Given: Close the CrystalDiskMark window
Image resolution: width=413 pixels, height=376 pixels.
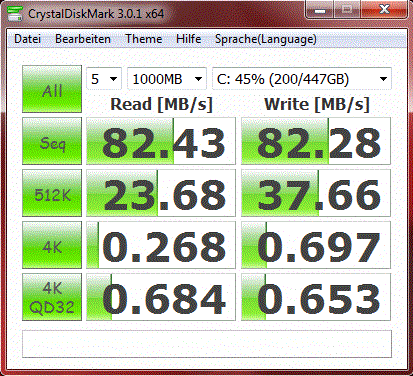Looking at the screenshot, I should pyautogui.click(x=384, y=10).
